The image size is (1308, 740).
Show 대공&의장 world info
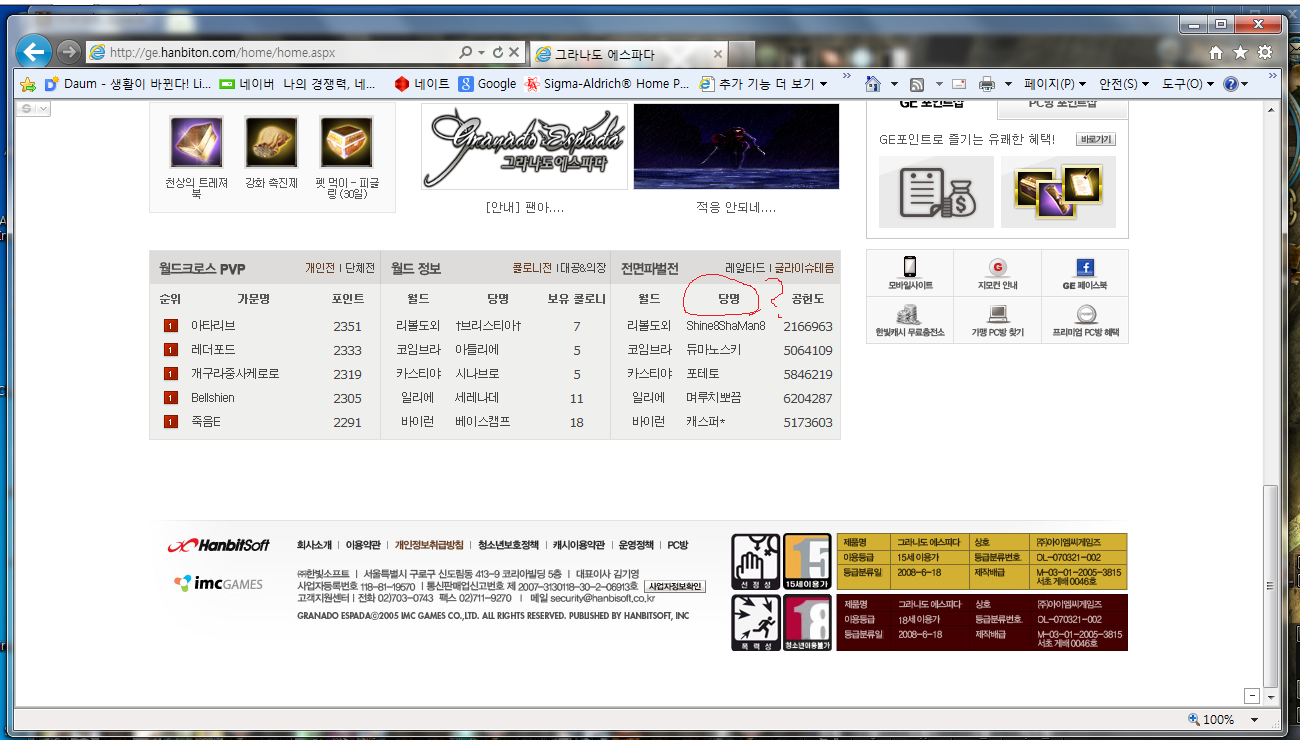click(x=583, y=269)
